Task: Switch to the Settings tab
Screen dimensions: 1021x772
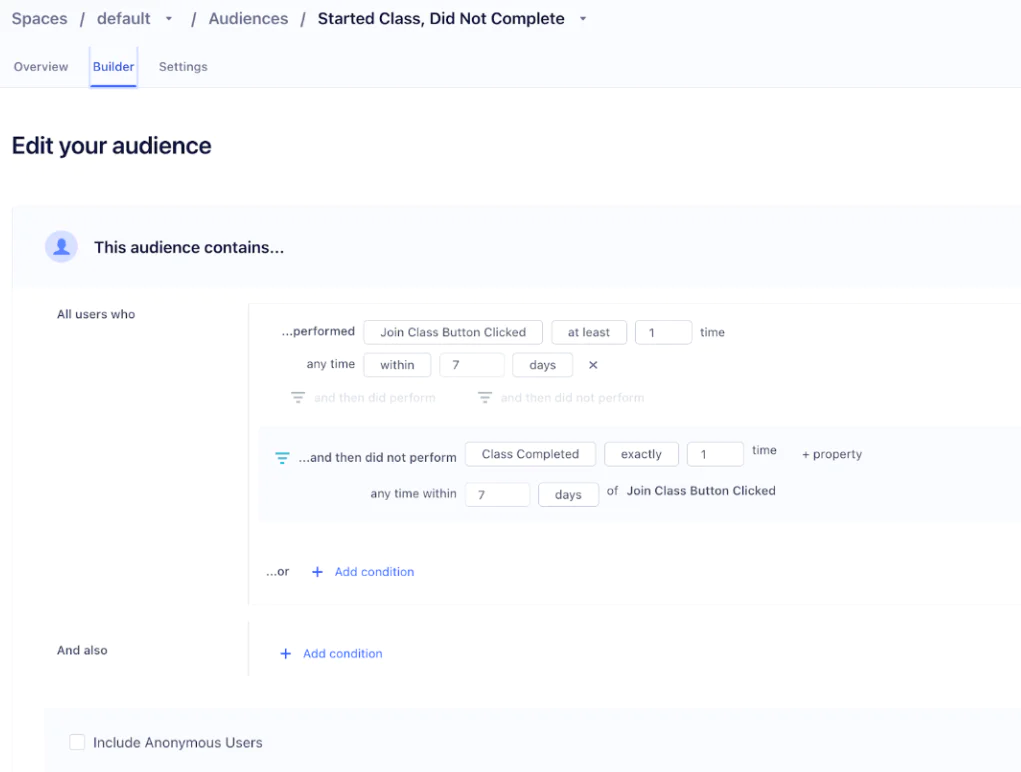Action: (x=183, y=67)
